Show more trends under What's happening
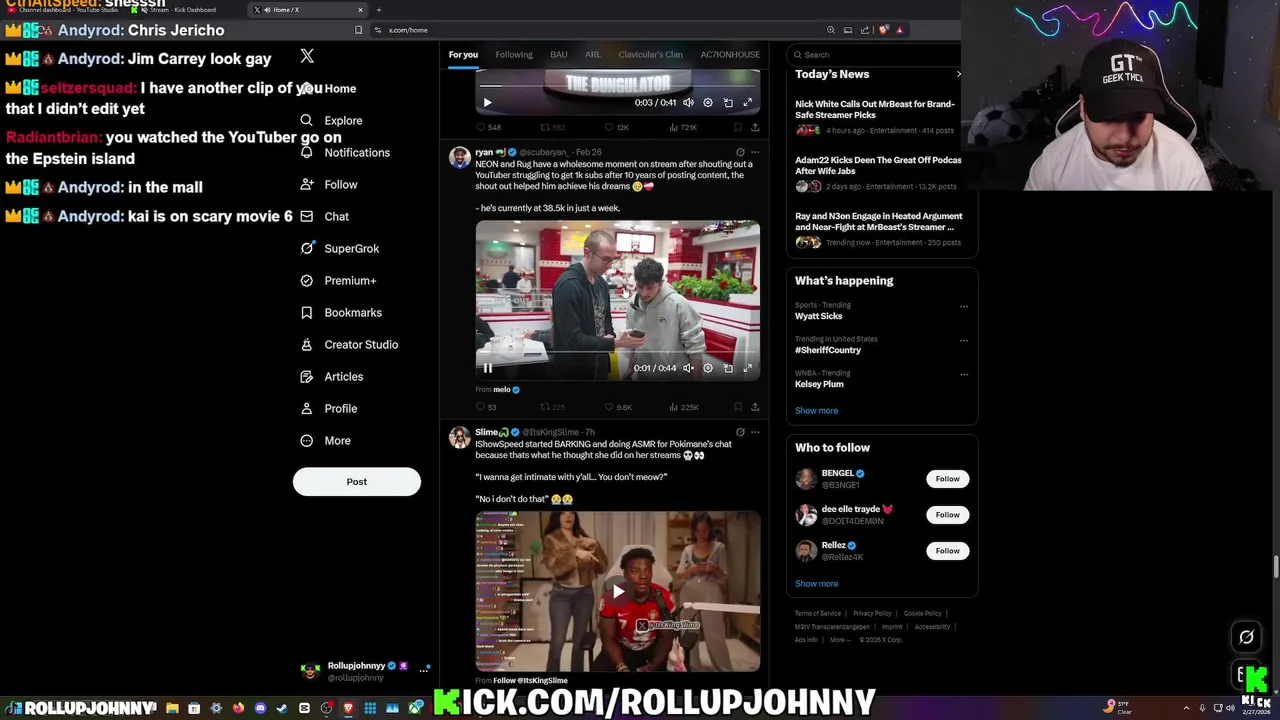The width and height of the screenshot is (1280, 720). (816, 411)
